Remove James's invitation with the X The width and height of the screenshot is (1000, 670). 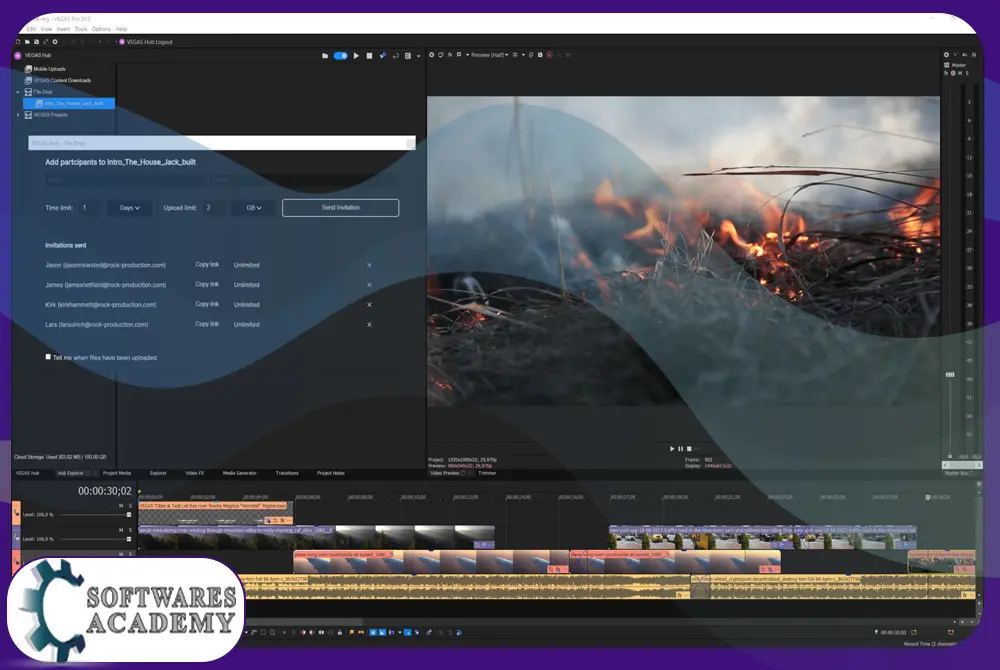(369, 285)
